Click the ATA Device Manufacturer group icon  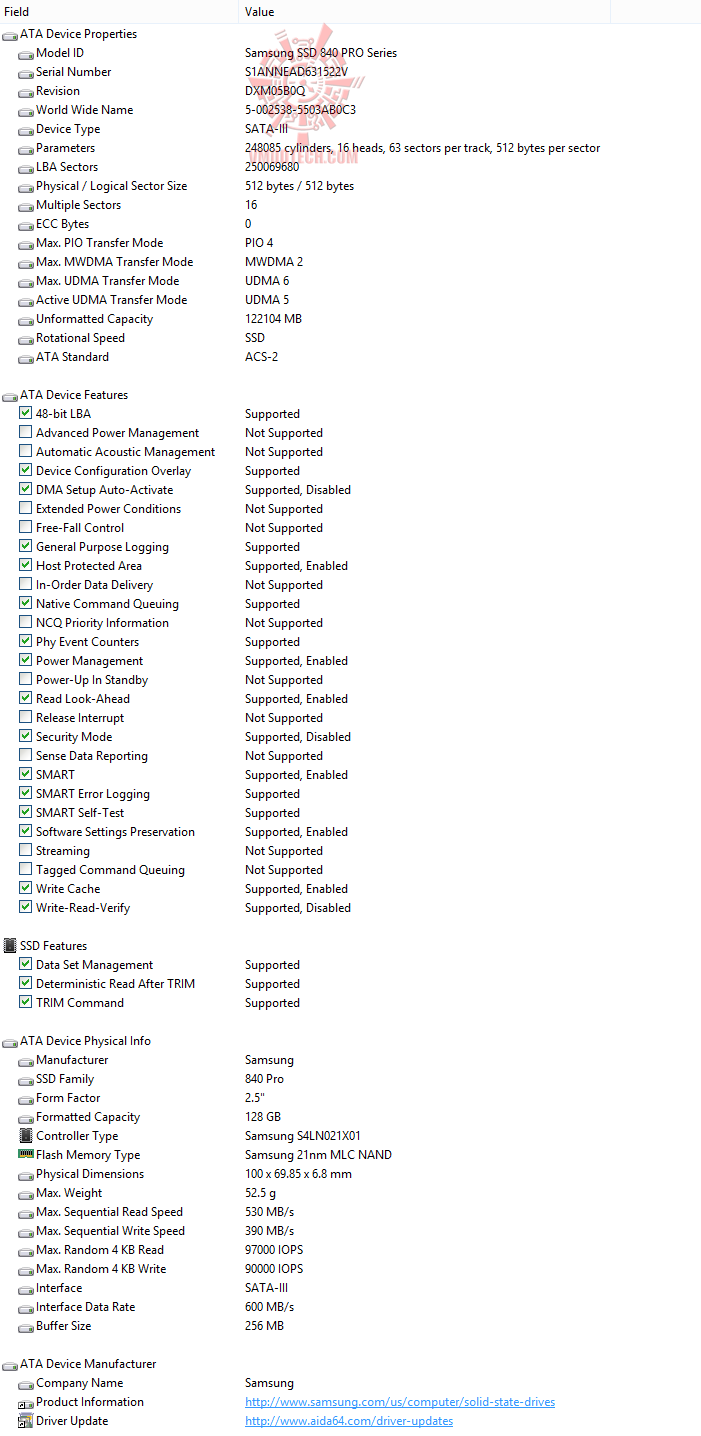tap(10, 1365)
